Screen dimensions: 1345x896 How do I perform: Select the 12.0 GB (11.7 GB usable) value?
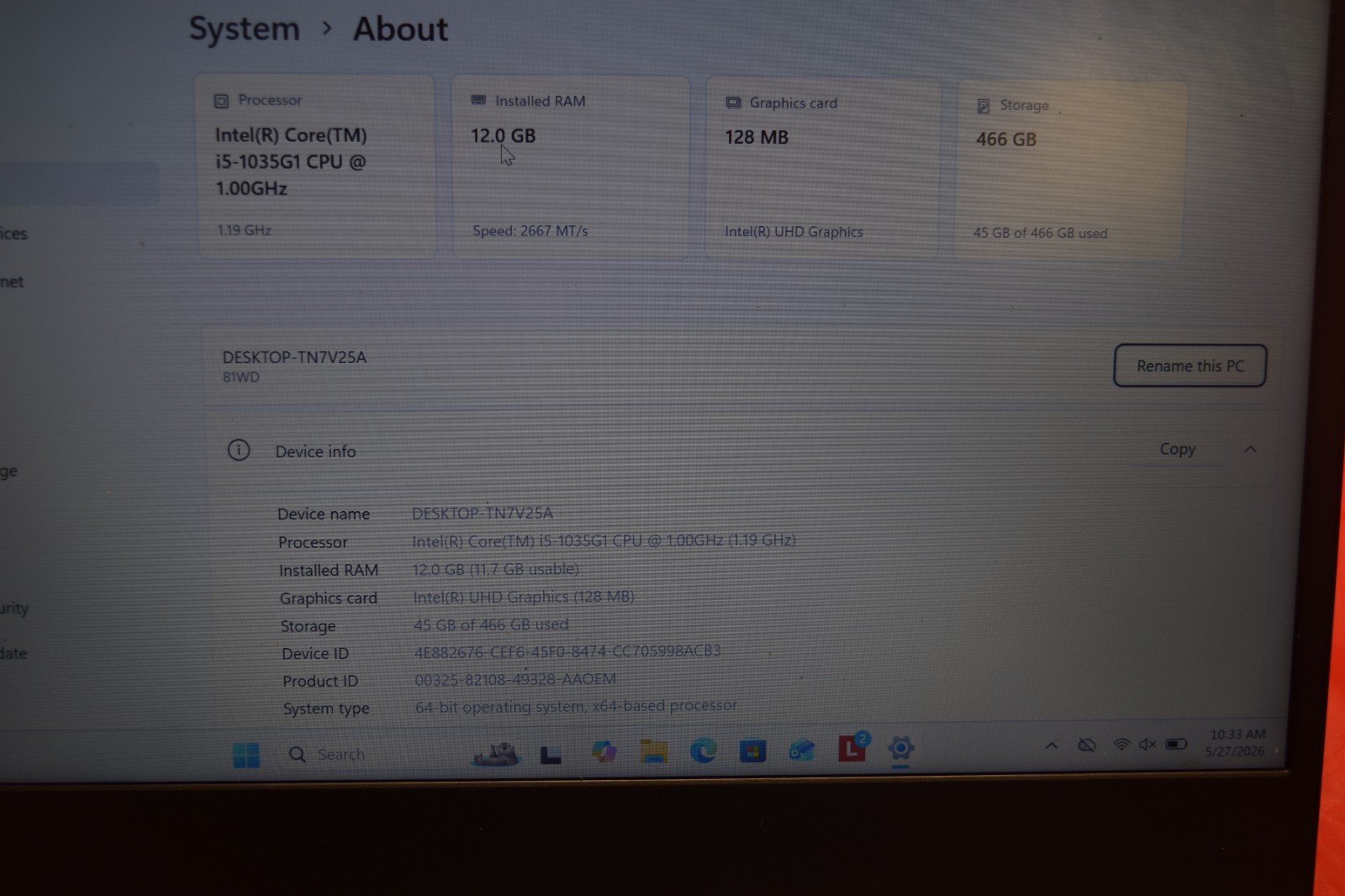click(496, 569)
